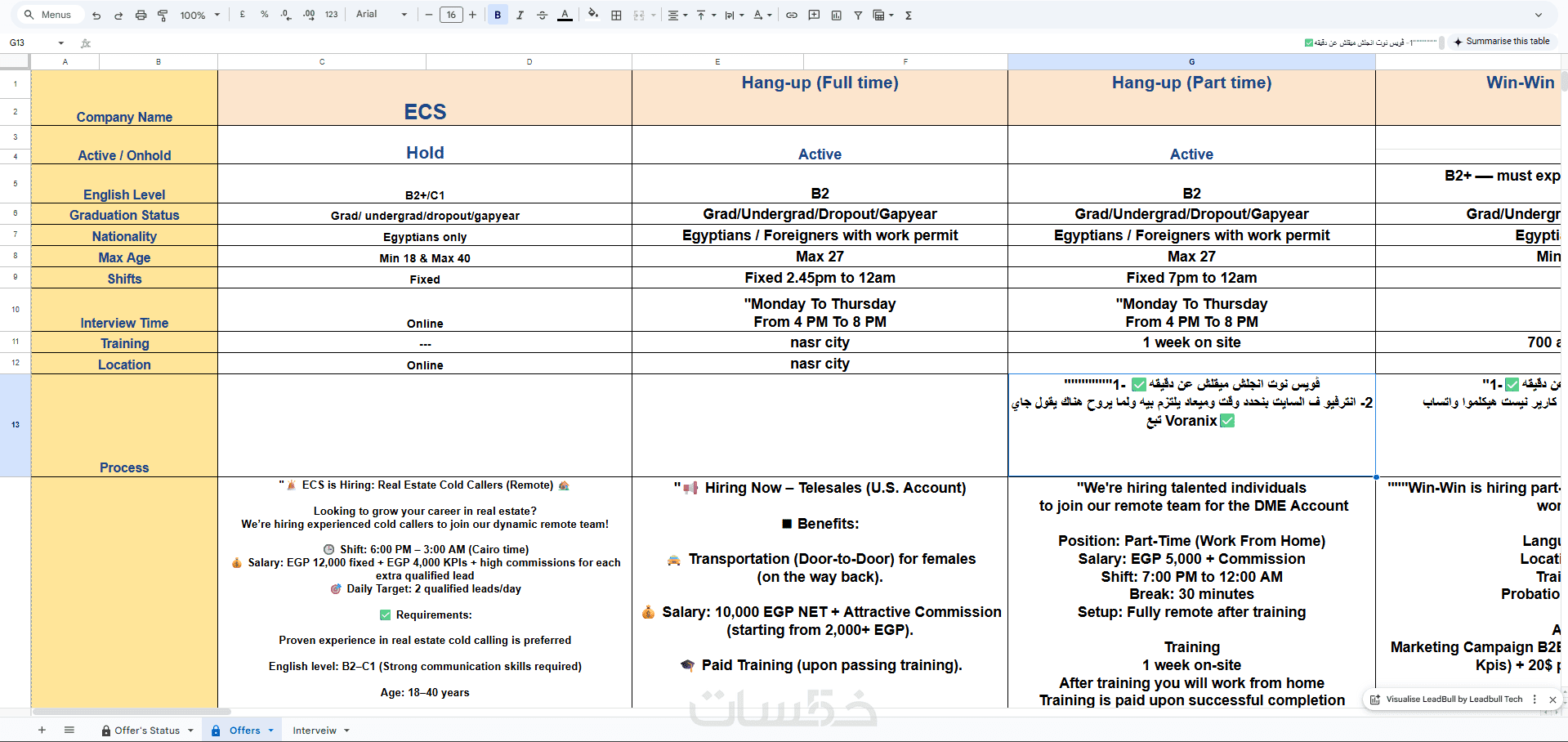The width and height of the screenshot is (1568, 742).
Task: Select column C header
Action: coord(322,62)
